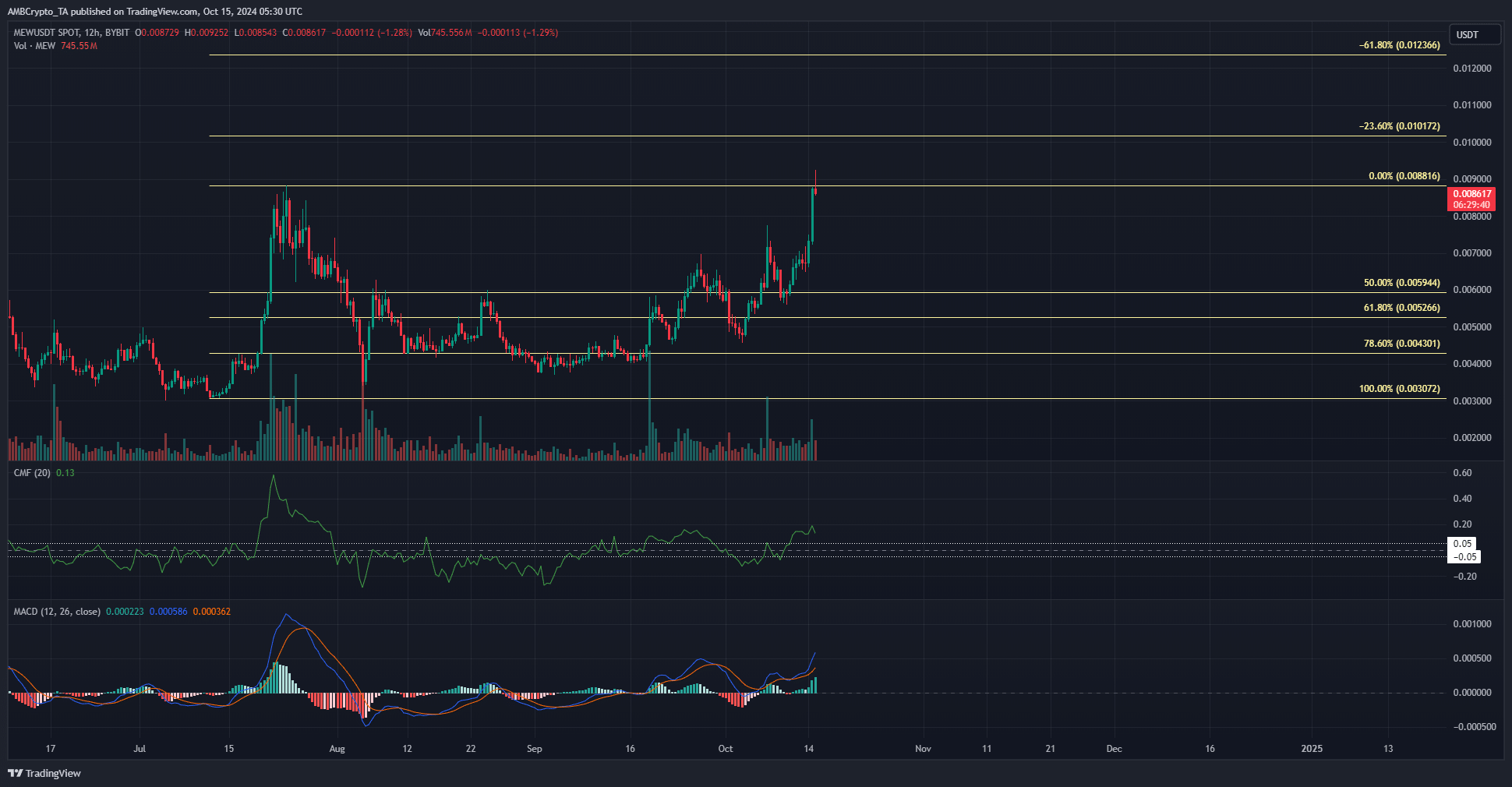Click the Dec date on time axis

pos(1115,749)
